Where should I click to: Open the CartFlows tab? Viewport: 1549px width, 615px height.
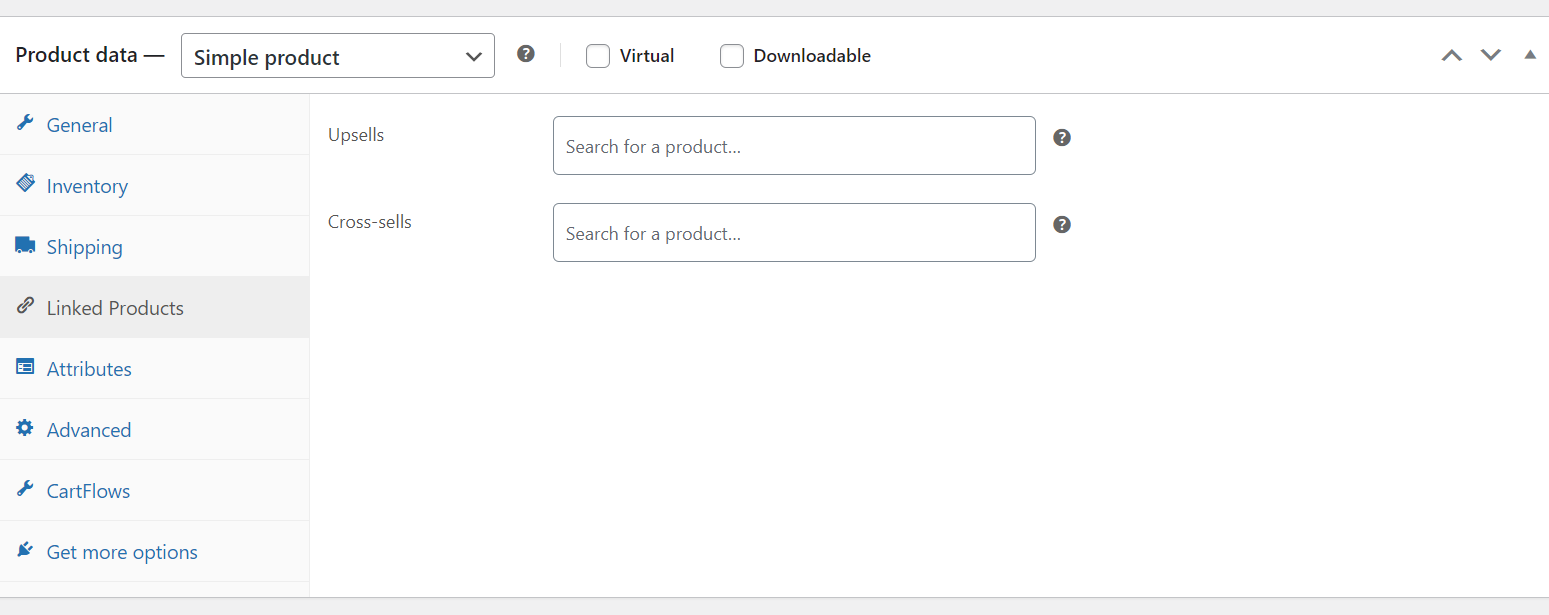pos(88,490)
